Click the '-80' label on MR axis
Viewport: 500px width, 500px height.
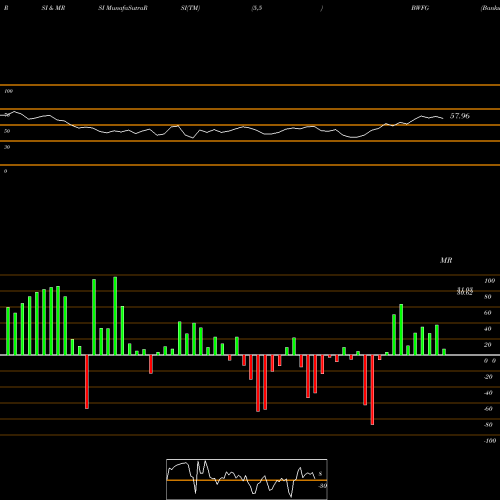[488, 425]
